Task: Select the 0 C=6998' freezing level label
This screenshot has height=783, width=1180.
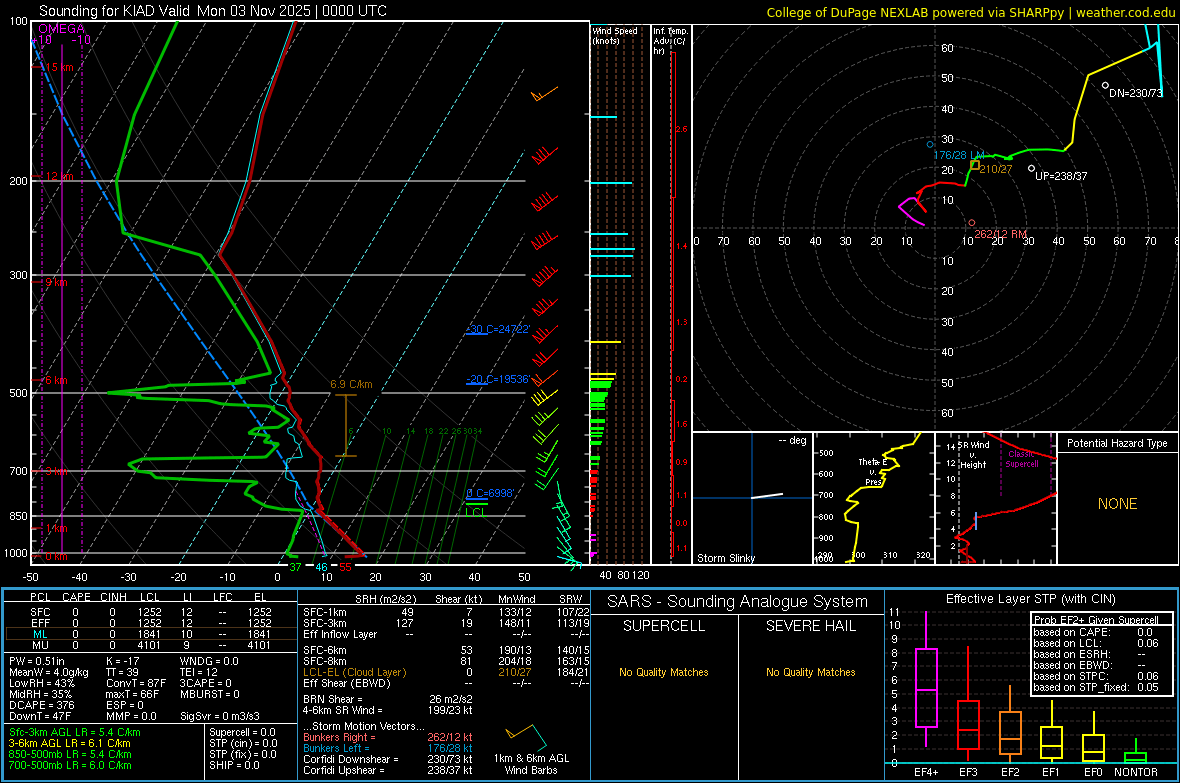Action: coord(490,493)
